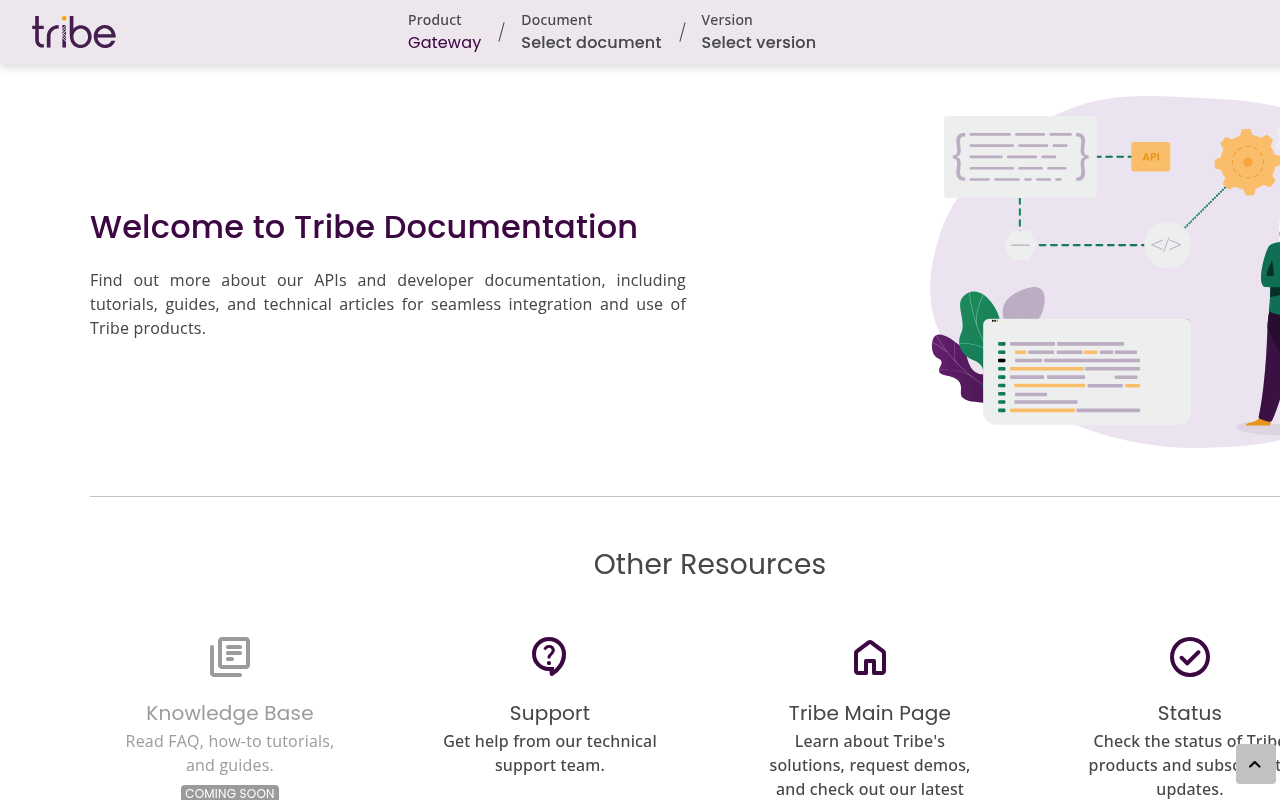Open the Product Gateway selector

(444, 33)
